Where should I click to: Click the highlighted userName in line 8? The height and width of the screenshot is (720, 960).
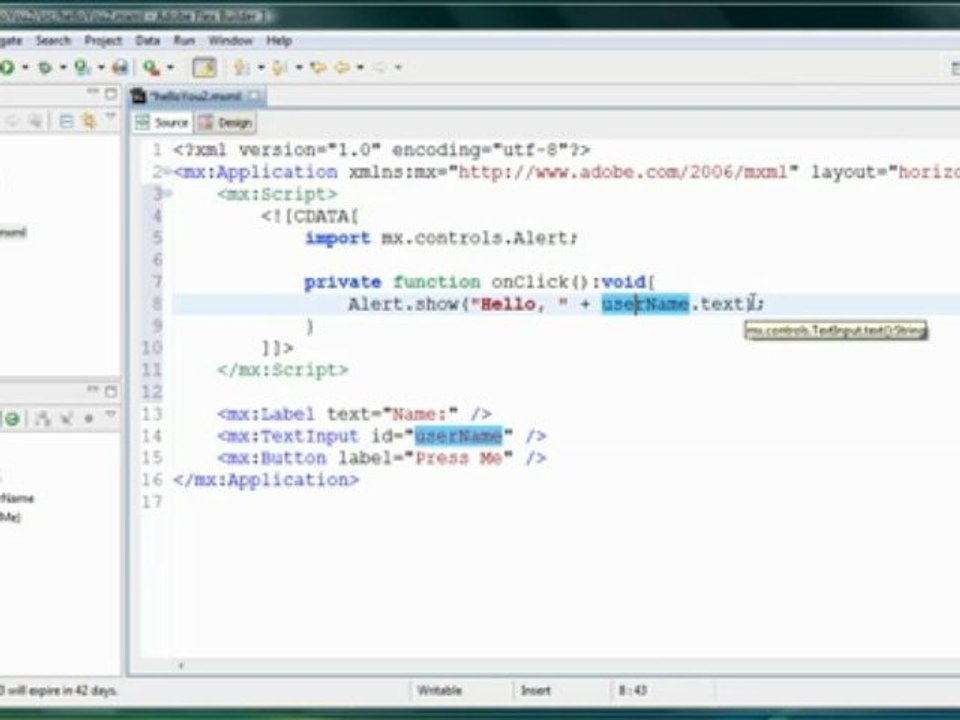tap(645, 304)
